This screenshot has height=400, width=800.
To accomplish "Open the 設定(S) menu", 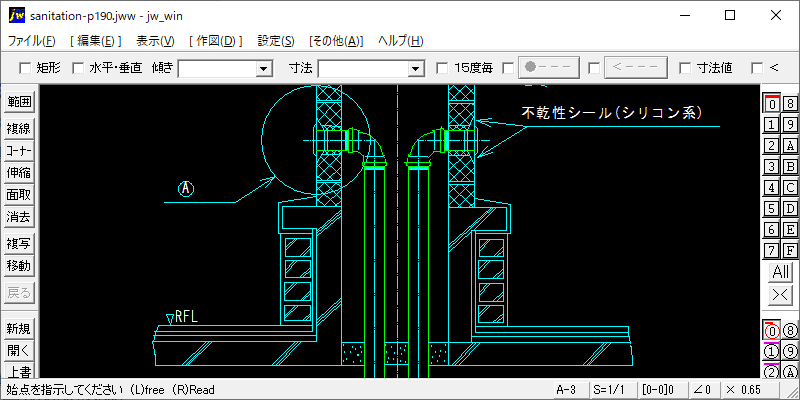I will (x=276, y=41).
